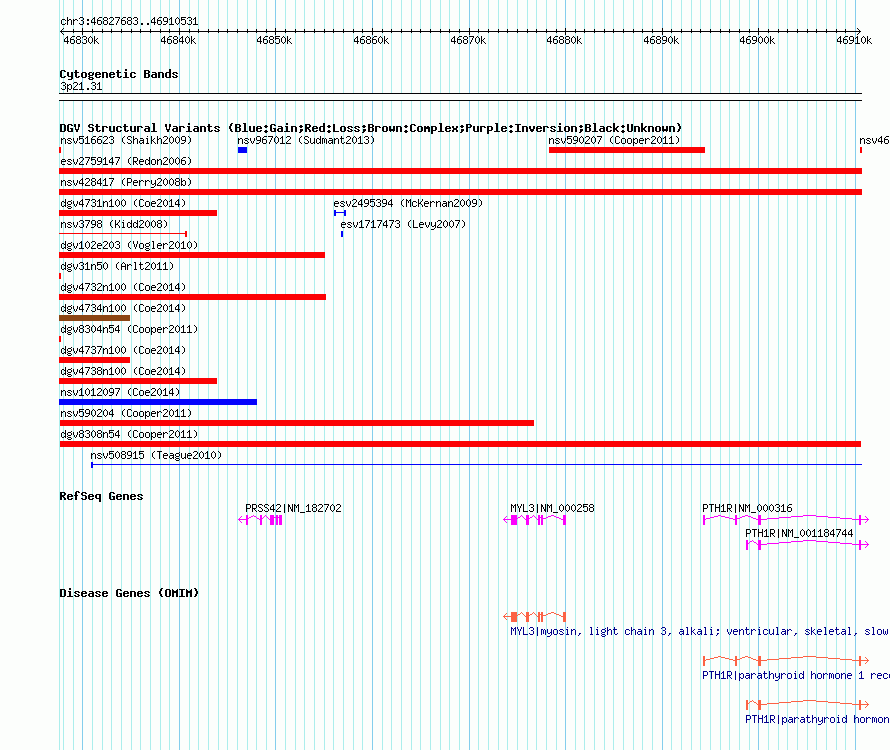
Task: Open the dgv8304n54 (Cooper2011) label
Action: click(129, 329)
